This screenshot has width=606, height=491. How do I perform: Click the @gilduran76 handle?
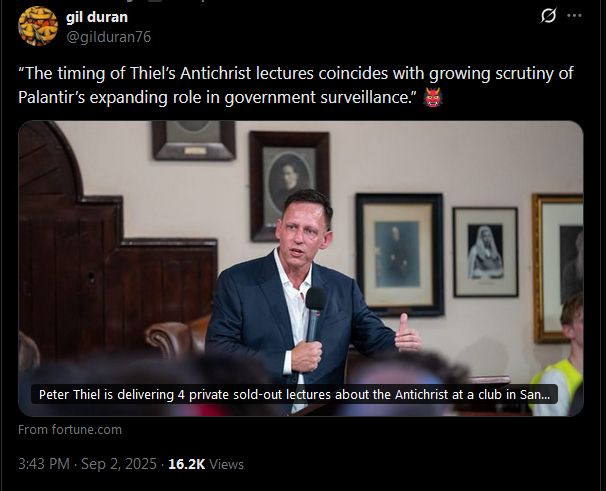pyautogui.click(x=109, y=37)
